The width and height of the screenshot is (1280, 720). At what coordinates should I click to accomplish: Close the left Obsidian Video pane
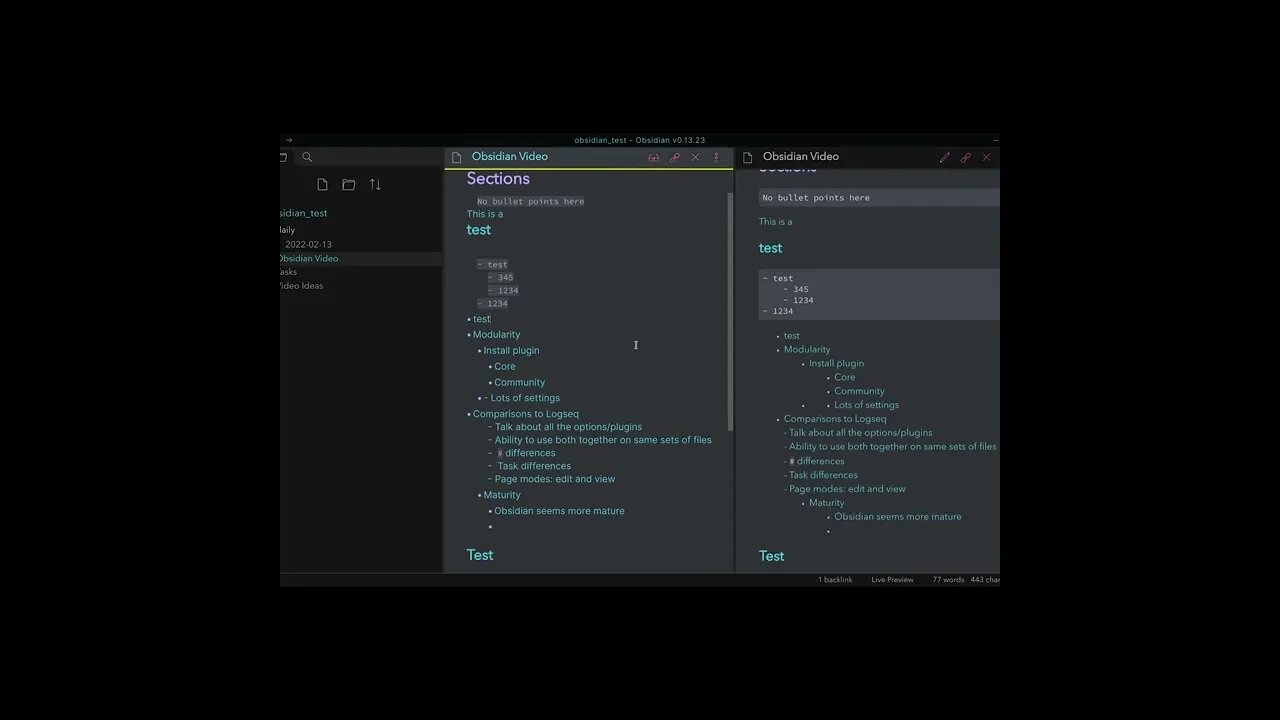tap(696, 157)
